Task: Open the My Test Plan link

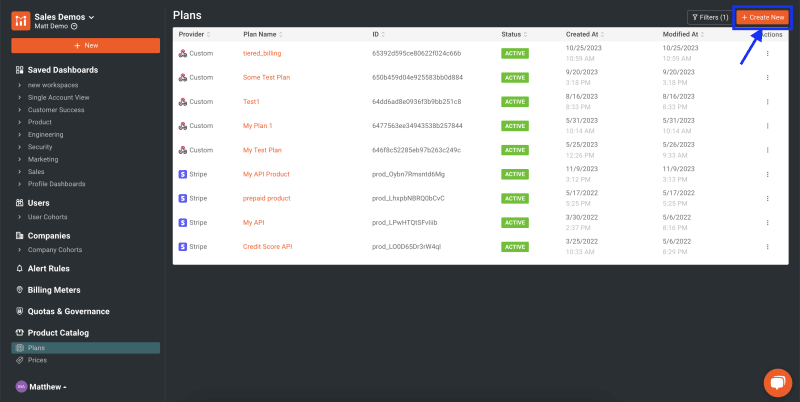Action: point(262,150)
